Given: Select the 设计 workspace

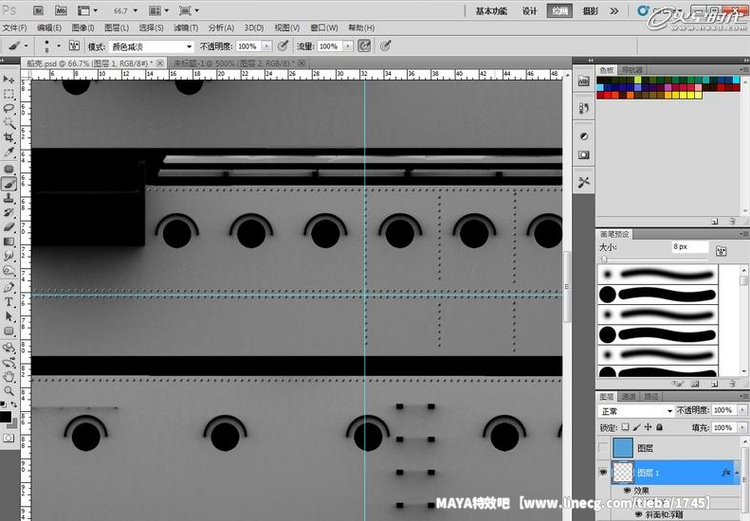Looking at the screenshot, I should (x=529, y=11).
